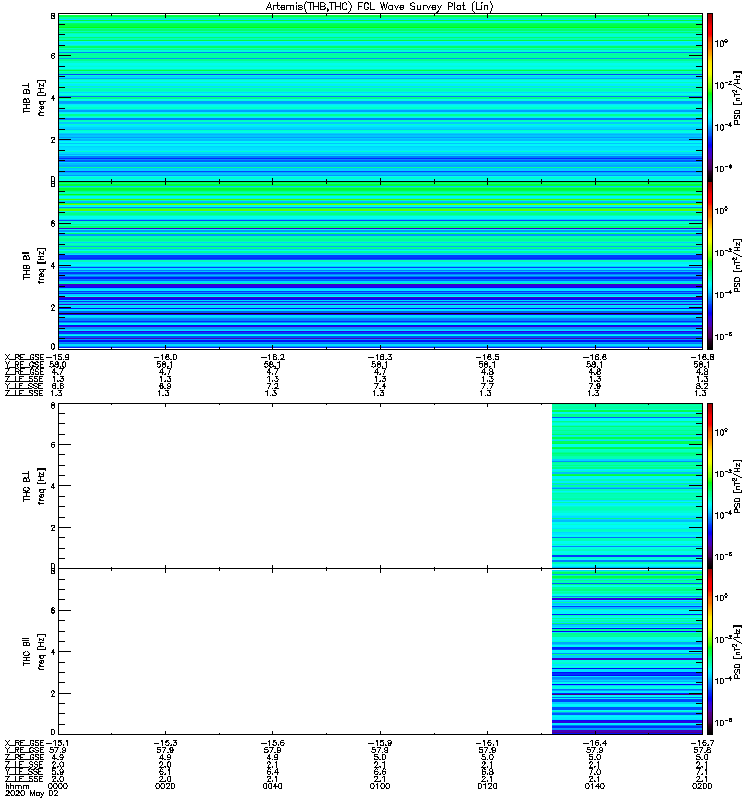Click the X_RE_GSE value '-16.2'
Viewport: 750px width, 800px height.
click(272, 357)
